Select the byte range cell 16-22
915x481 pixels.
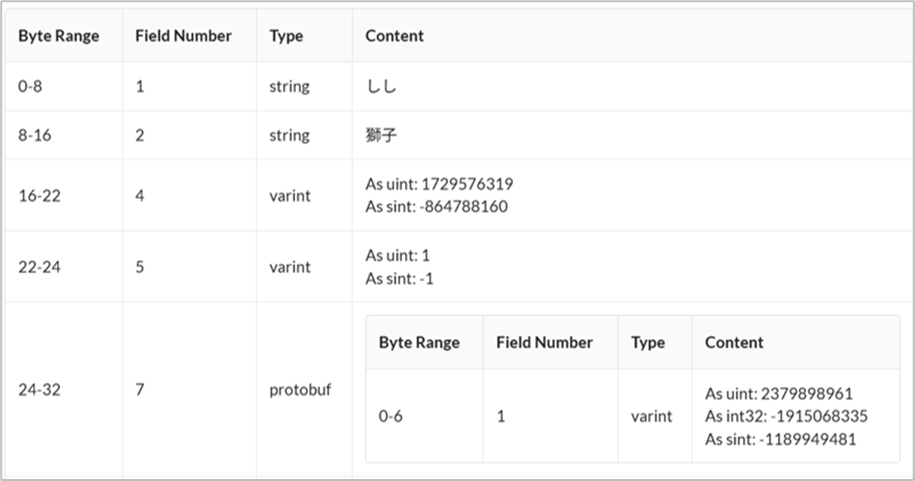click(x=39, y=196)
